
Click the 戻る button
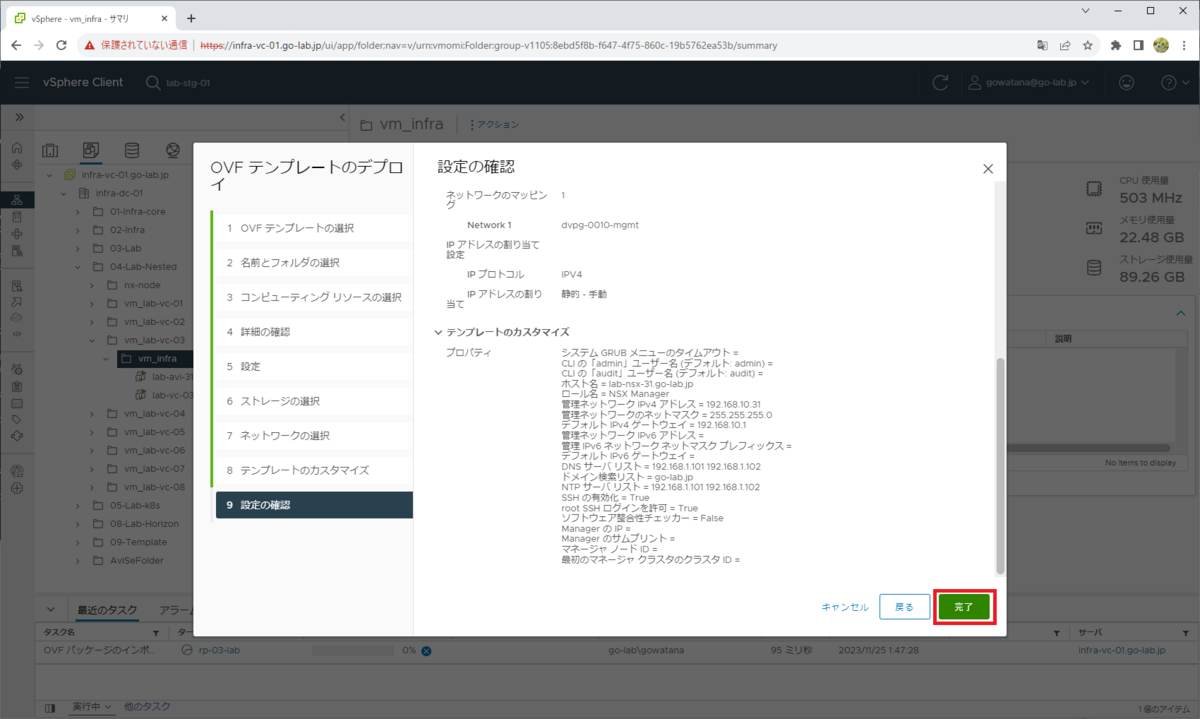(904, 607)
